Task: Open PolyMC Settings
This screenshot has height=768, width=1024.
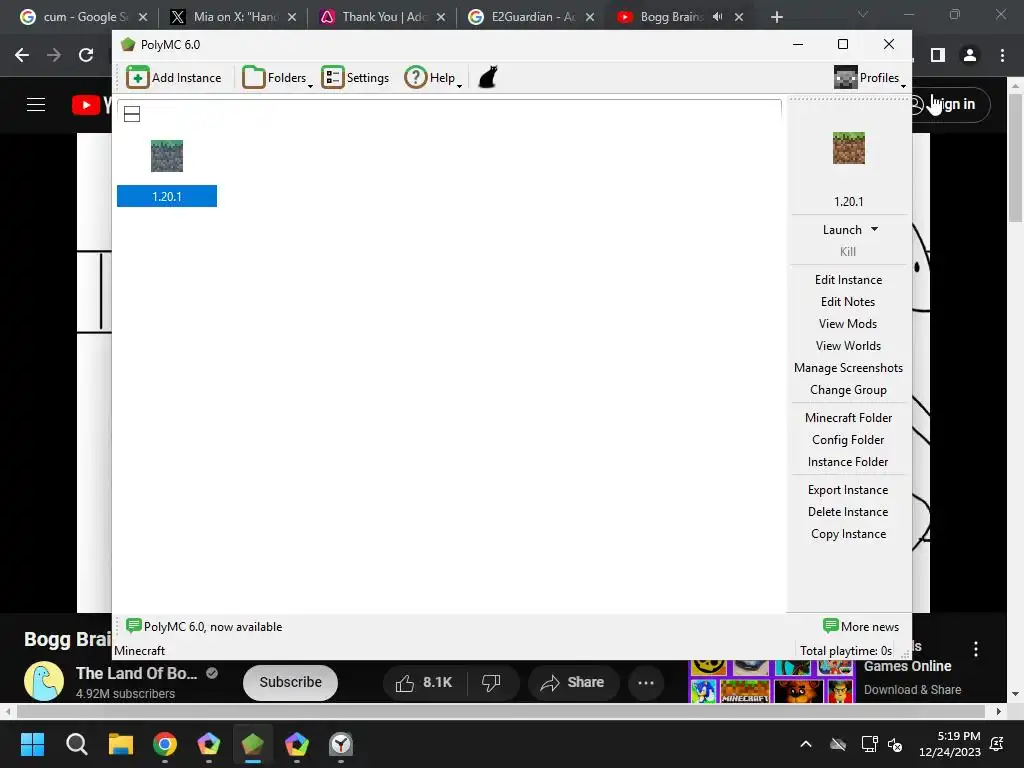Action: coord(355,78)
